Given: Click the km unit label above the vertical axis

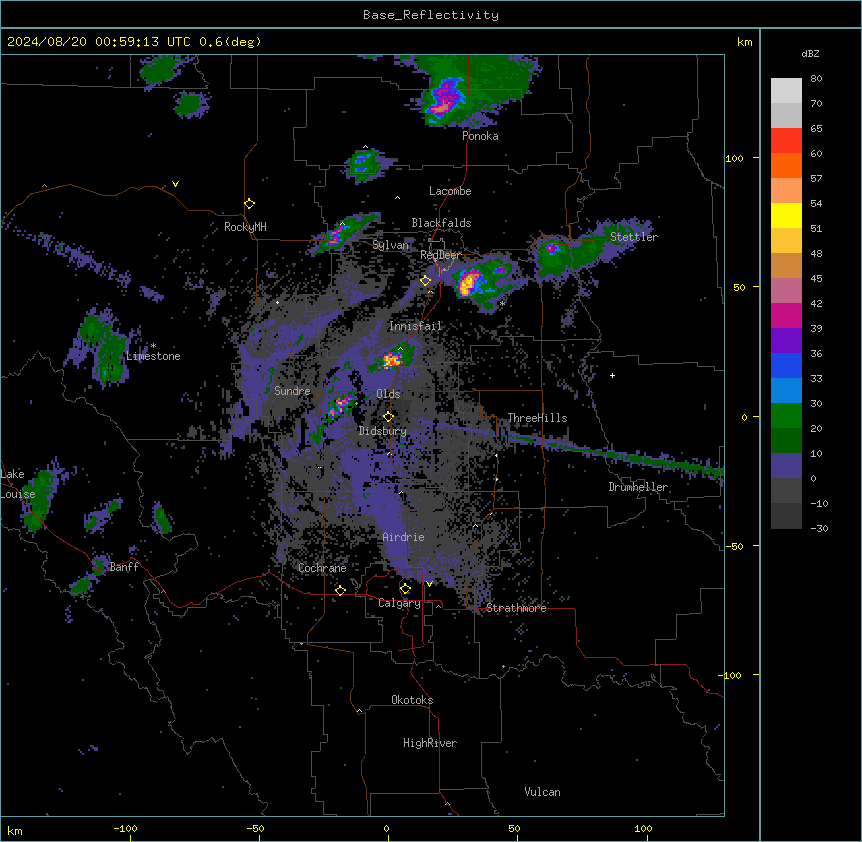Looking at the screenshot, I should 744,42.
